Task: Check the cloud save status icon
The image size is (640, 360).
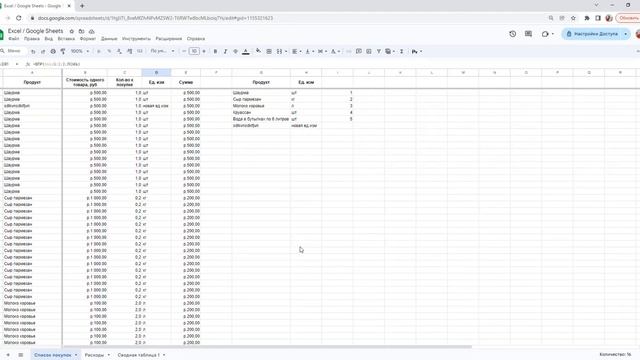Action: click(91, 31)
